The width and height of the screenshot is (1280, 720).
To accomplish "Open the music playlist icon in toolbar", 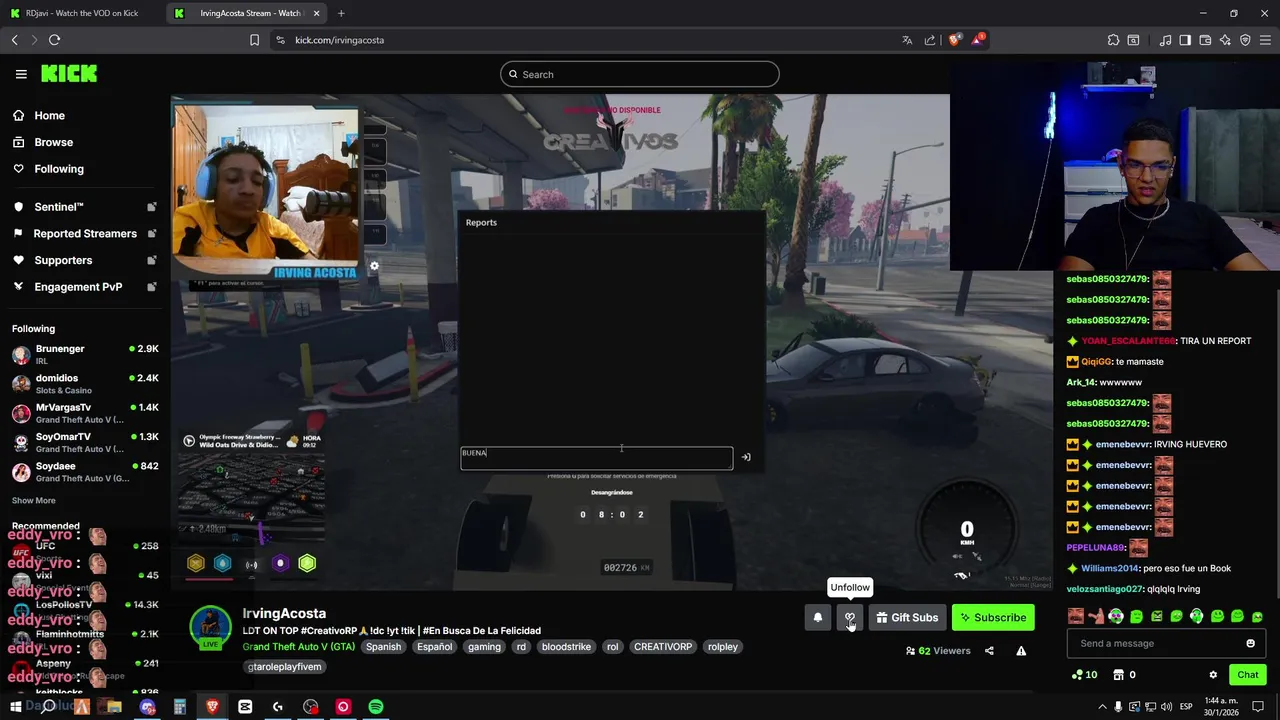I will click(1165, 40).
